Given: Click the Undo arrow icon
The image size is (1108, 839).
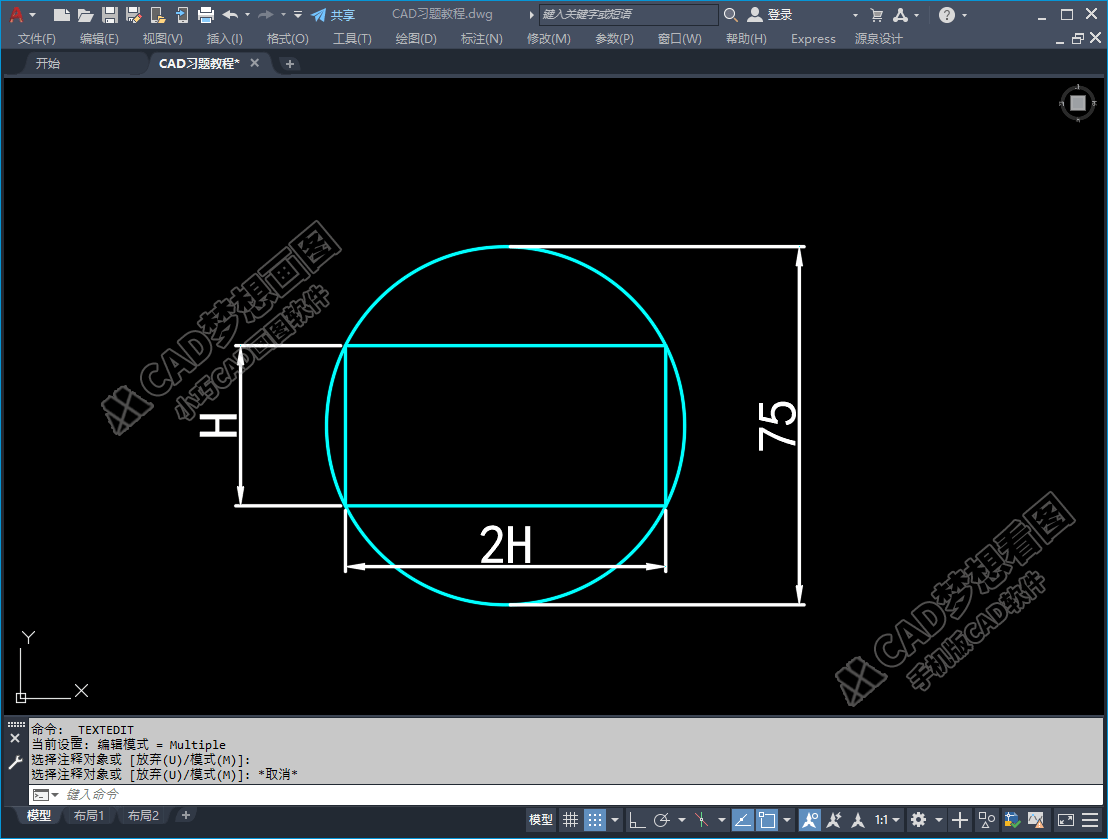Looking at the screenshot, I should [230, 15].
